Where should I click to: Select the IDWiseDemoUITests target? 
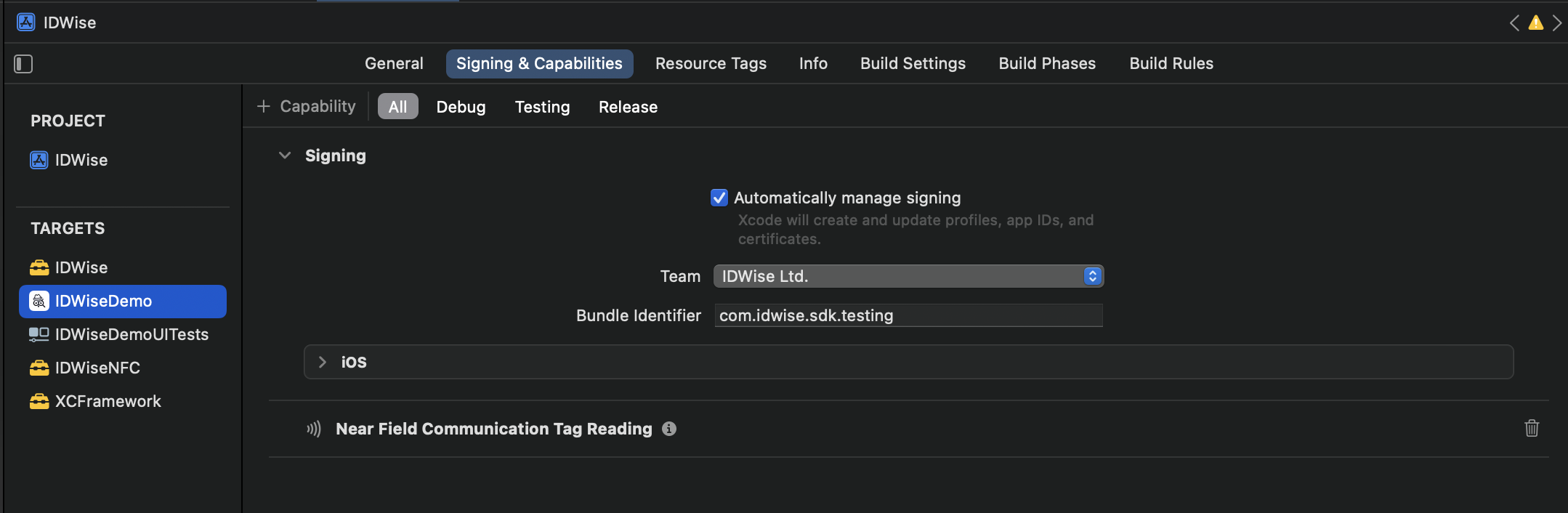pyautogui.click(x=119, y=334)
